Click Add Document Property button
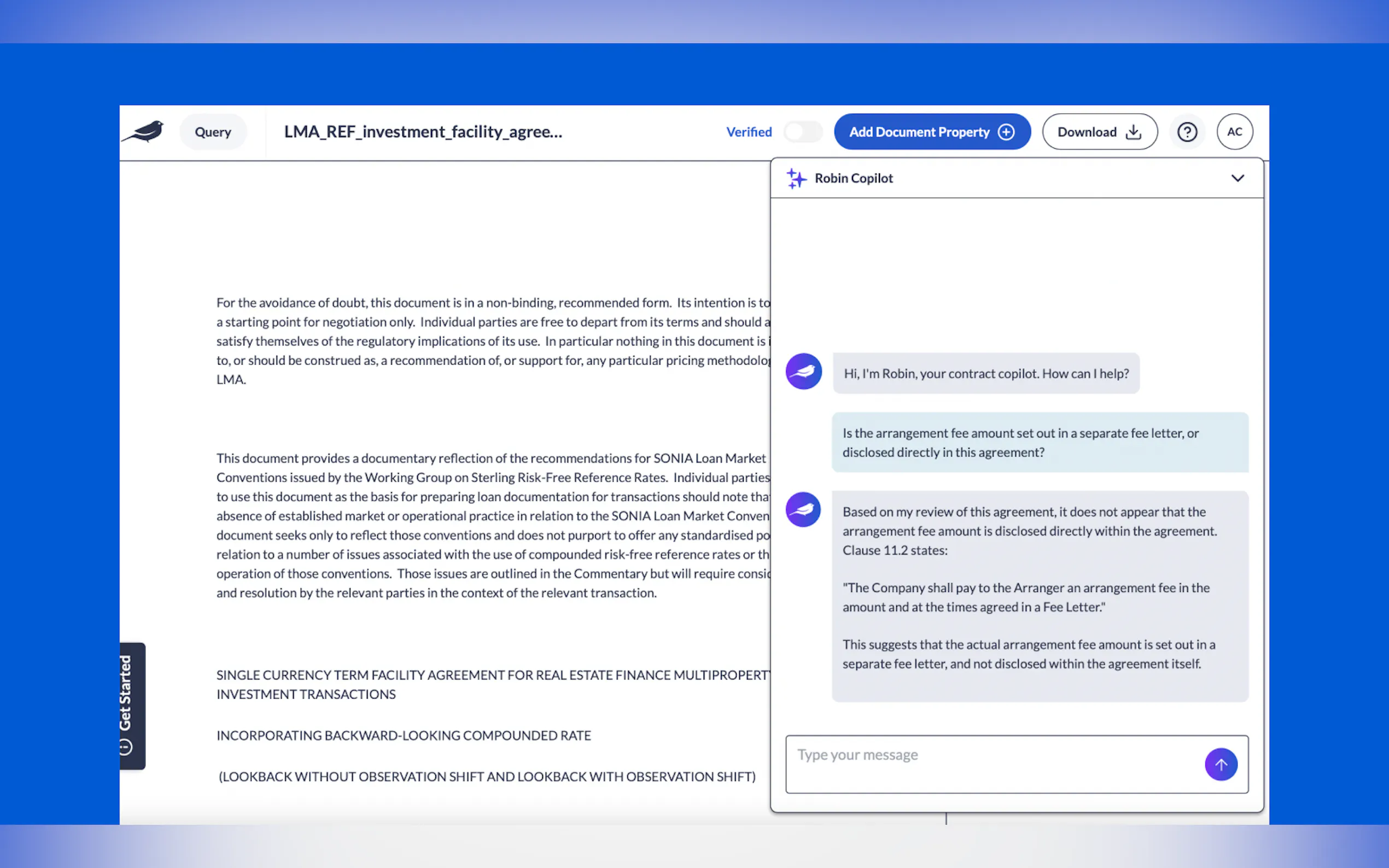This screenshot has height=868, width=1389. [931, 132]
